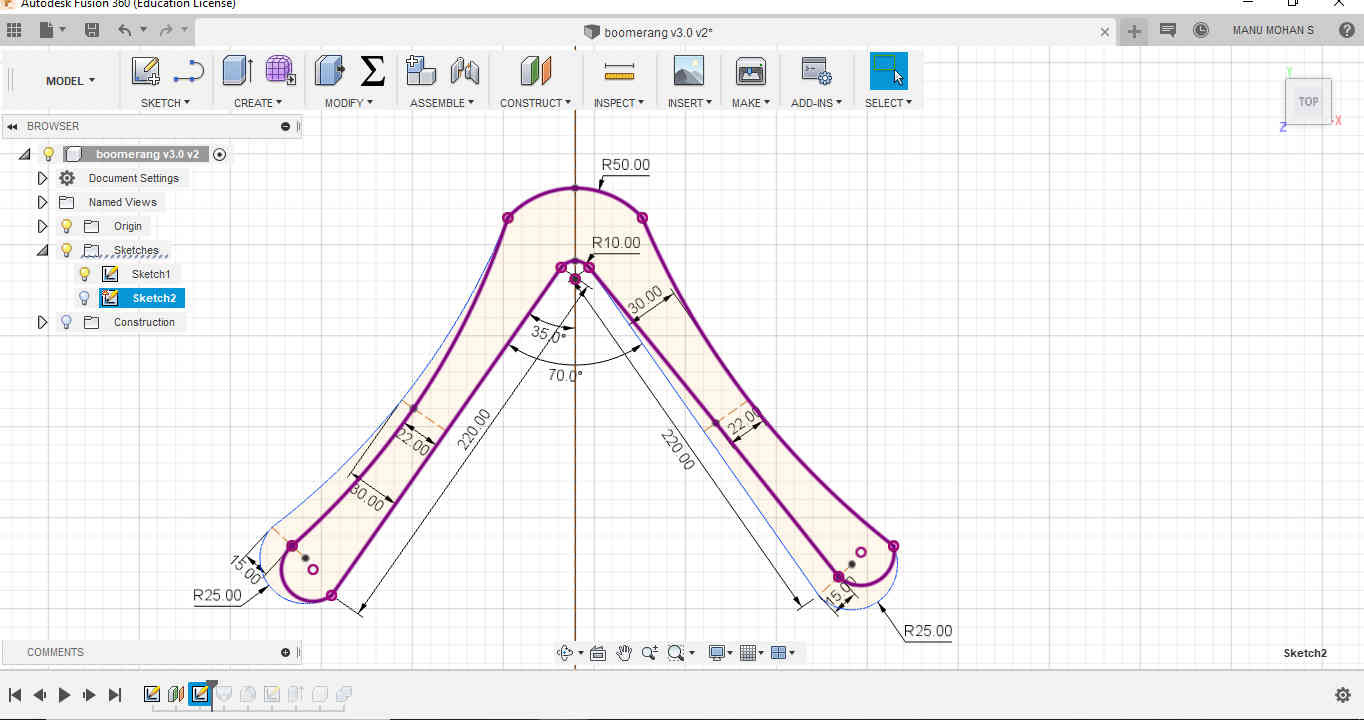Open timeline settings gear
This screenshot has width=1364, height=720.
[1343, 695]
